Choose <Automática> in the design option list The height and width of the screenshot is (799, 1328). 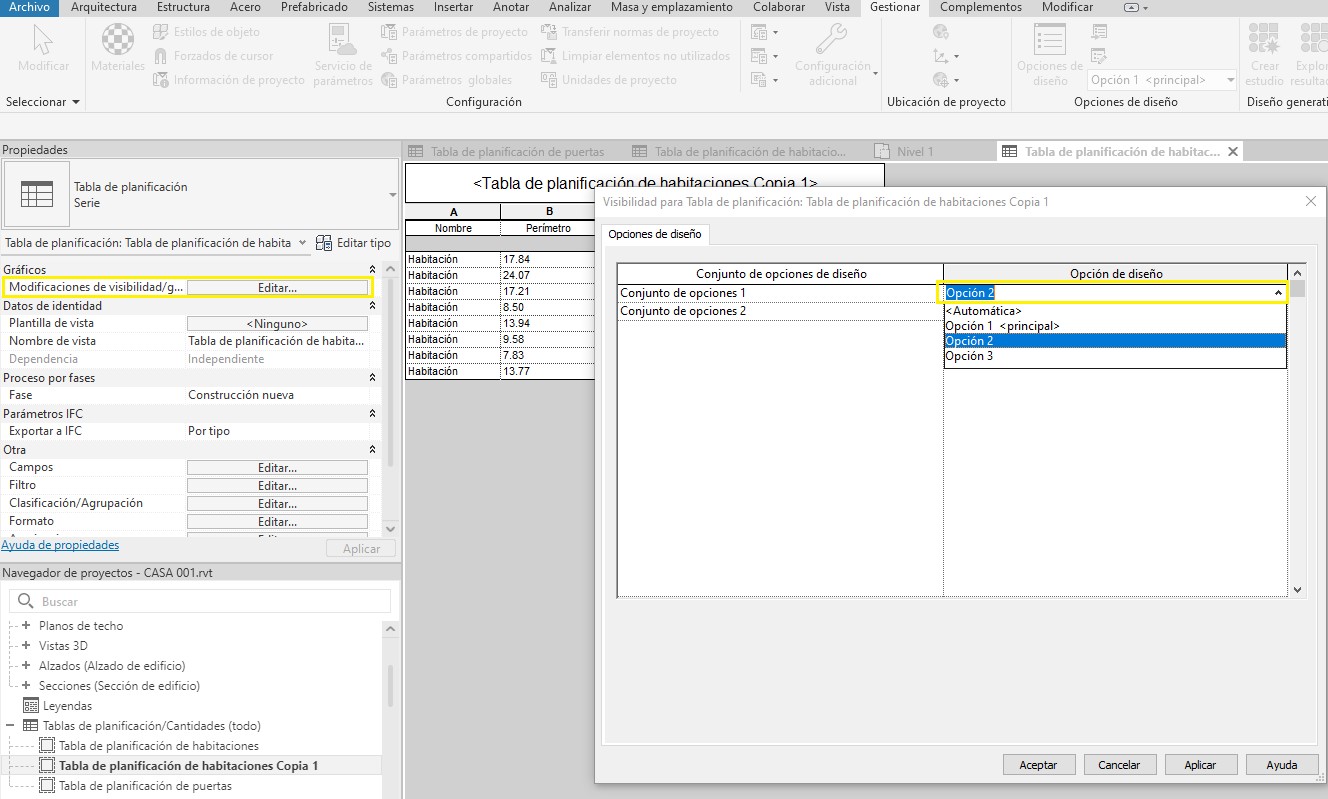coord(983,311)
